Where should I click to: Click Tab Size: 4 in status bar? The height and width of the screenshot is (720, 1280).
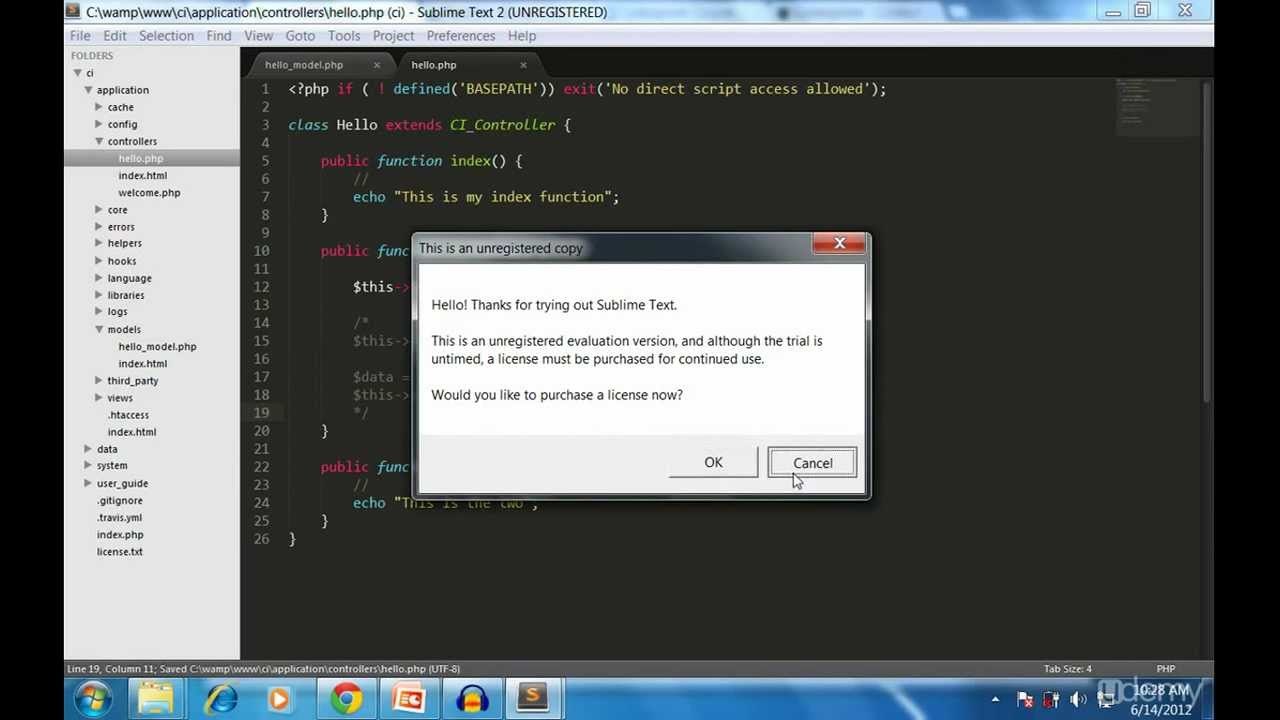pos(1068,668)
